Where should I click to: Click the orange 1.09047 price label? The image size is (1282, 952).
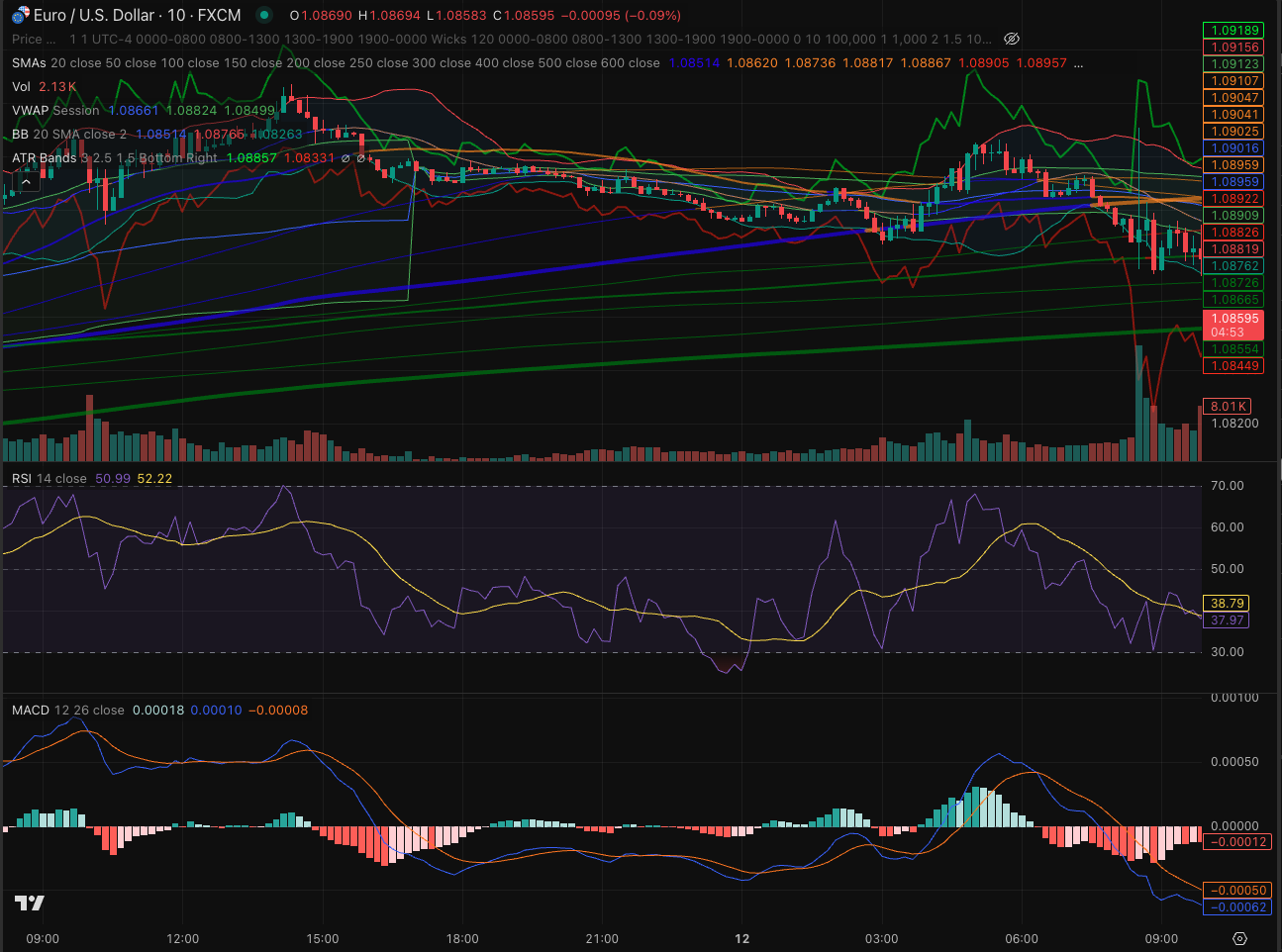point(1233,97)
